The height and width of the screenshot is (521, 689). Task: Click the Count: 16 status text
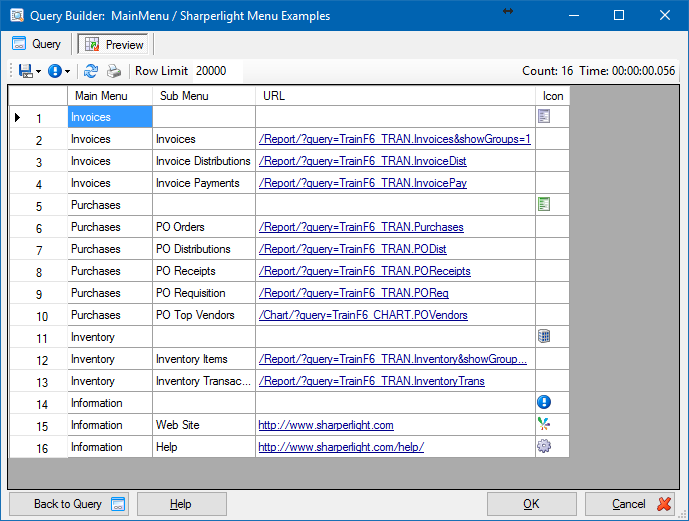pyautogui.click(x=548, y=71)
